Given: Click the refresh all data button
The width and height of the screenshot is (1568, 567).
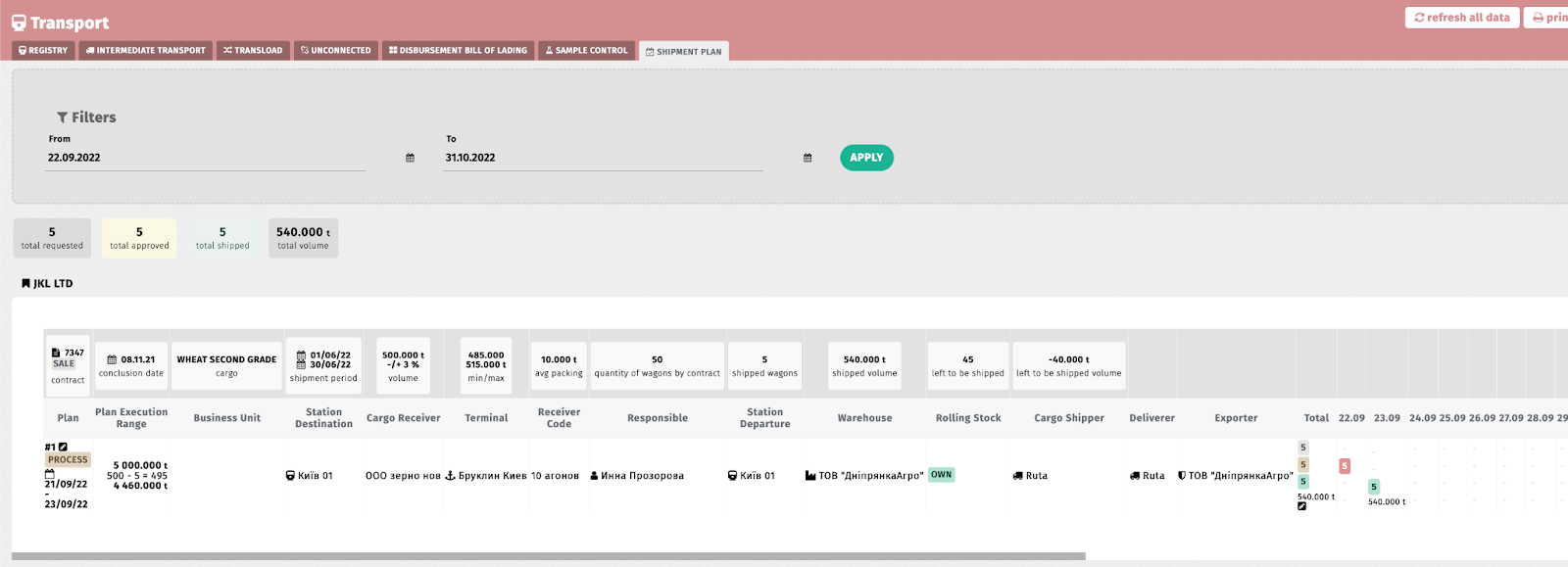Looking at the screenshot, I should point(1462,18).
